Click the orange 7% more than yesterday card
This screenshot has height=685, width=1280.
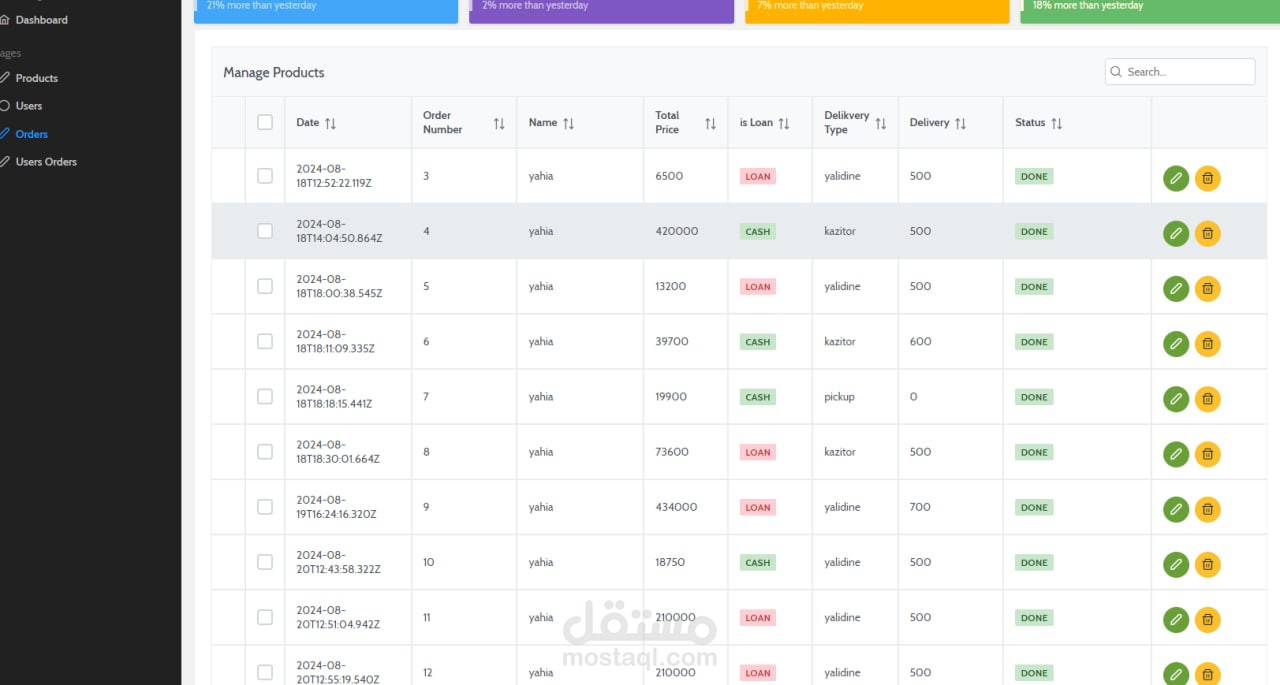[877, 10]
